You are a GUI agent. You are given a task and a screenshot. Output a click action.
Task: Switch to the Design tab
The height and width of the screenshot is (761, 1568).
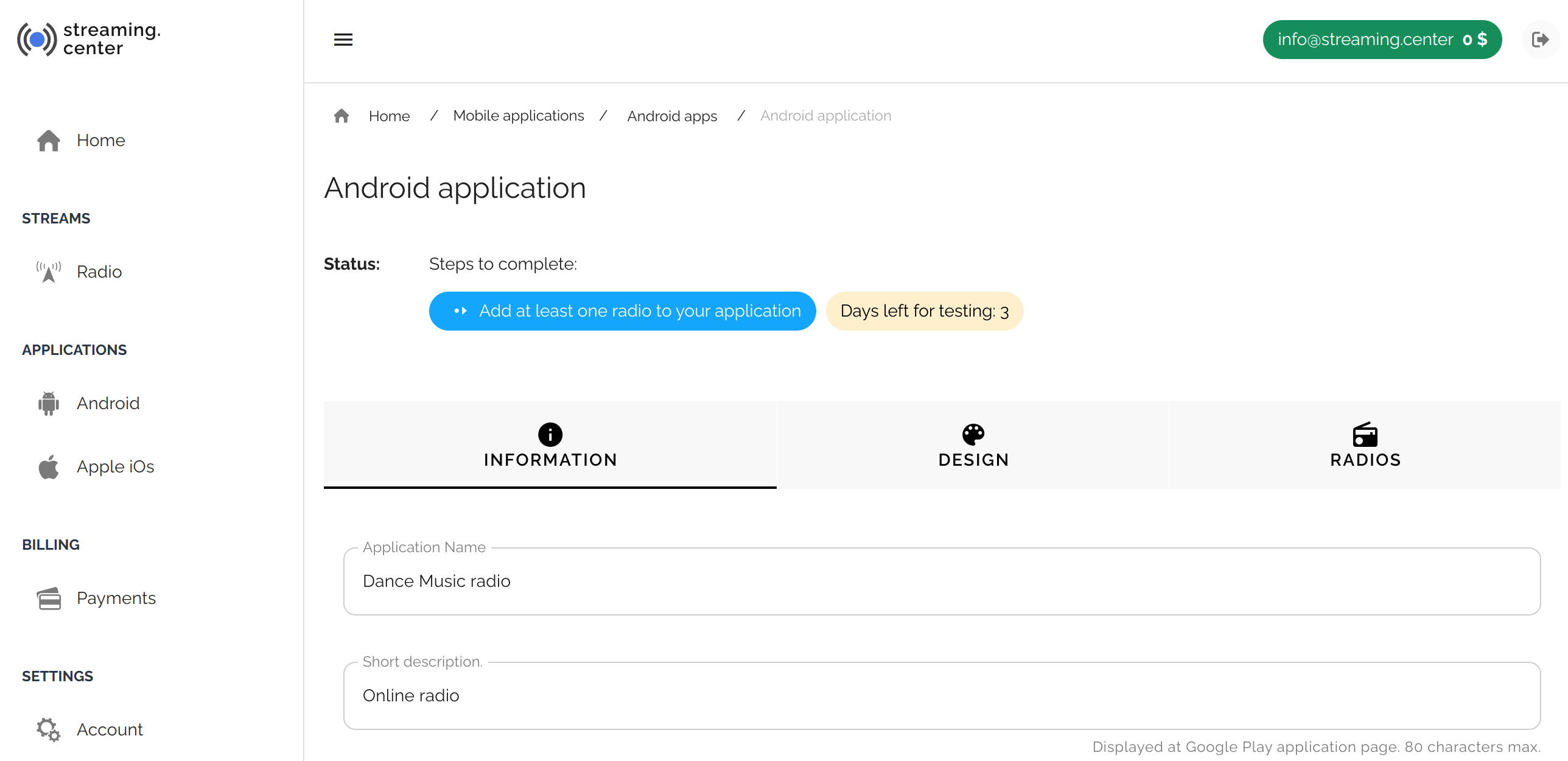point(973,444)
